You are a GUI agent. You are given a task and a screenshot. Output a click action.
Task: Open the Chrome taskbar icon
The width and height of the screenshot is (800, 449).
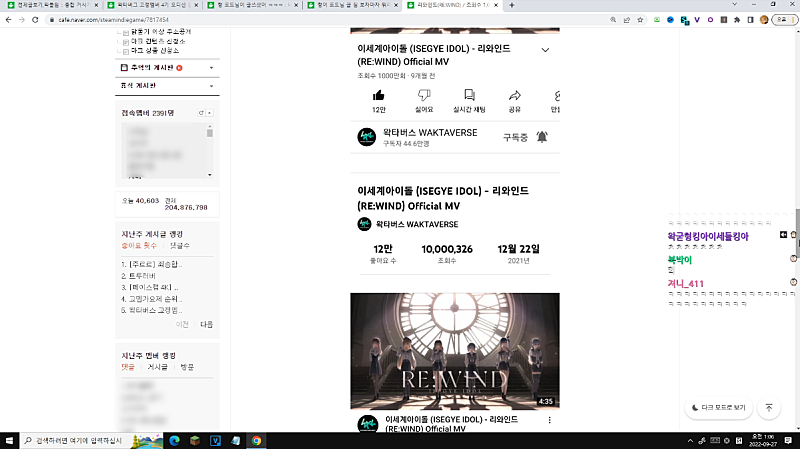256,440
